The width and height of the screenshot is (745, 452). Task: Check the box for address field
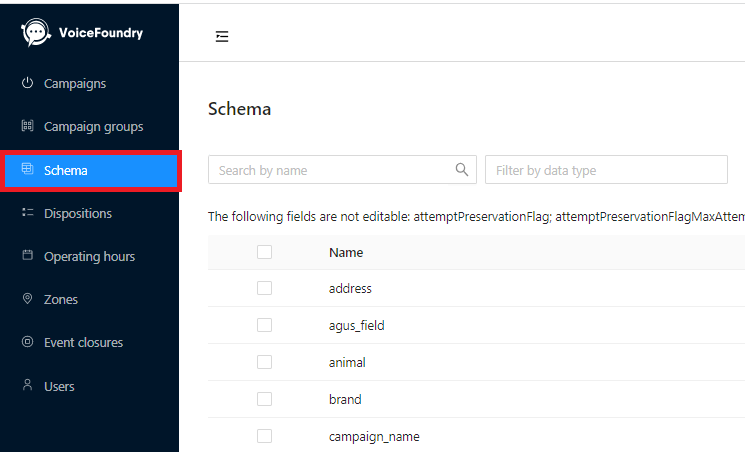[264, 288]
